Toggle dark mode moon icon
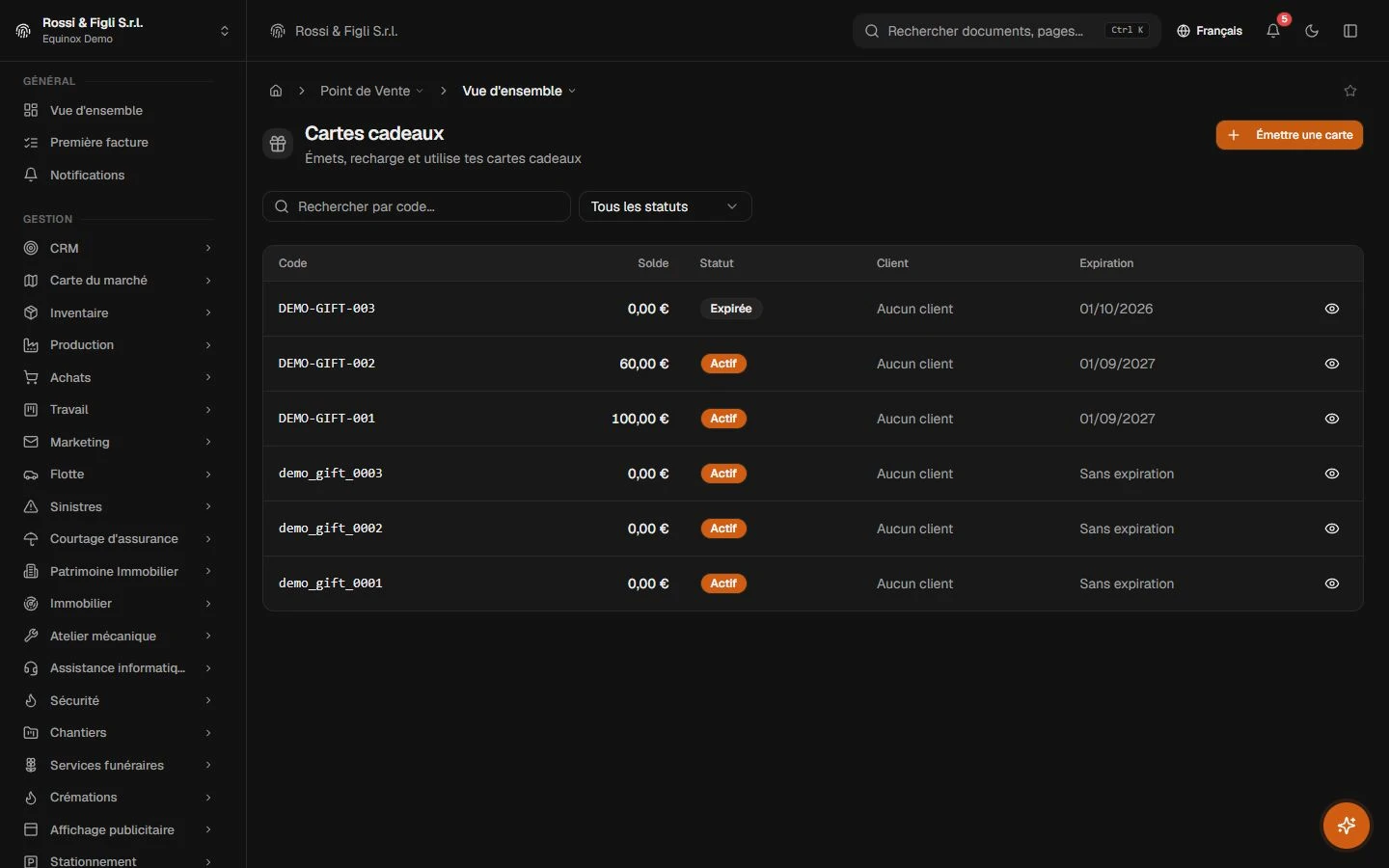The image size is (1389, 868). point(1312,31)
